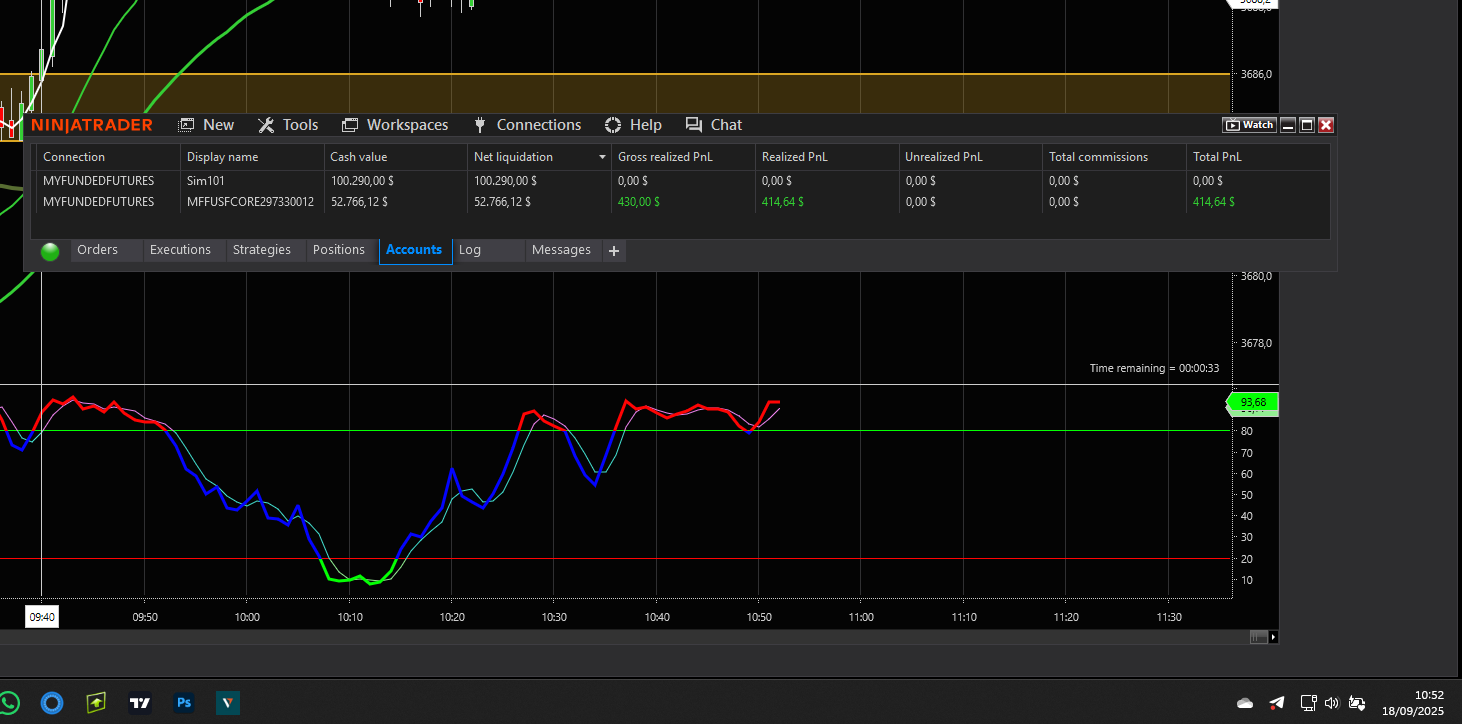
Task: Switch to the Positions tab
Action: coord(338,250)
